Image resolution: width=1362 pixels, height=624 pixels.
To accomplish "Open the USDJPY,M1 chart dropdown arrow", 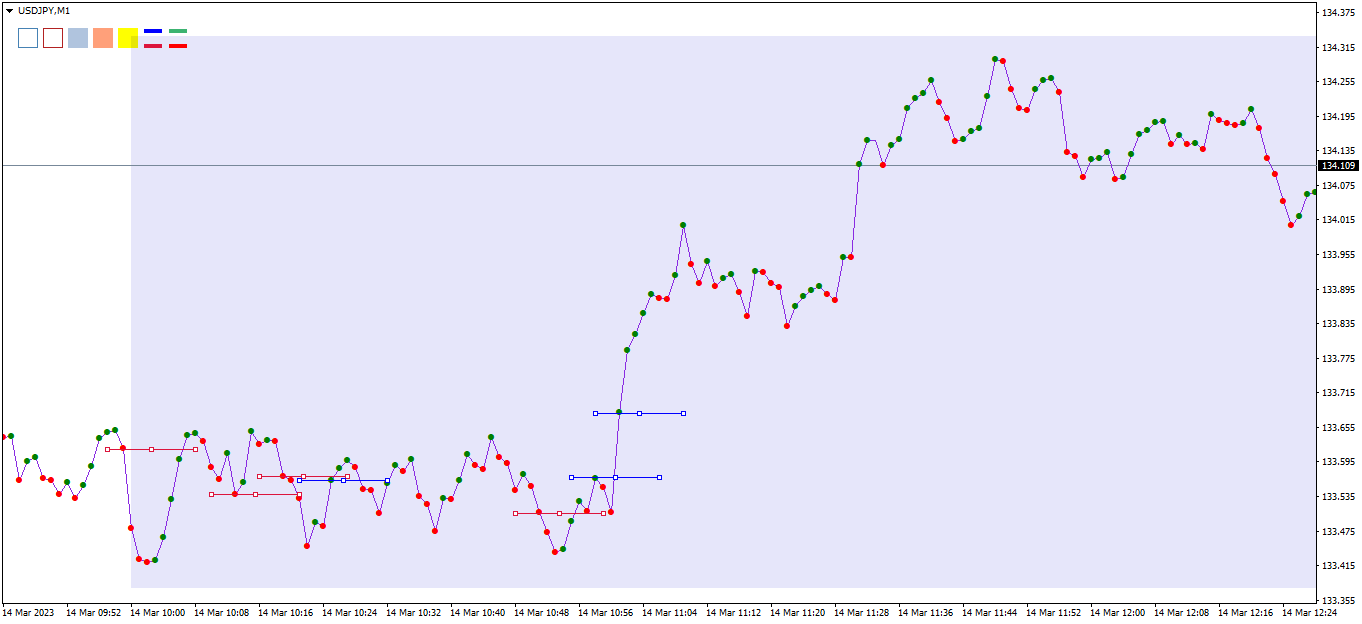I will pyautogui.click(x=10, y=10).
